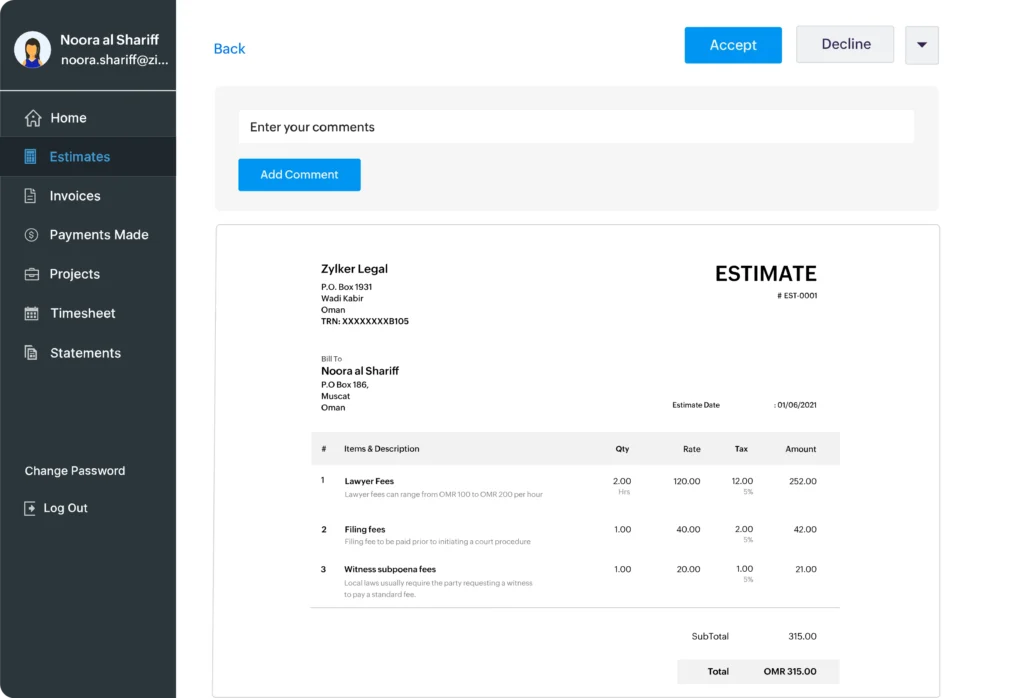Click the user email noora.shariff@zi...

[x=114, y=60]
